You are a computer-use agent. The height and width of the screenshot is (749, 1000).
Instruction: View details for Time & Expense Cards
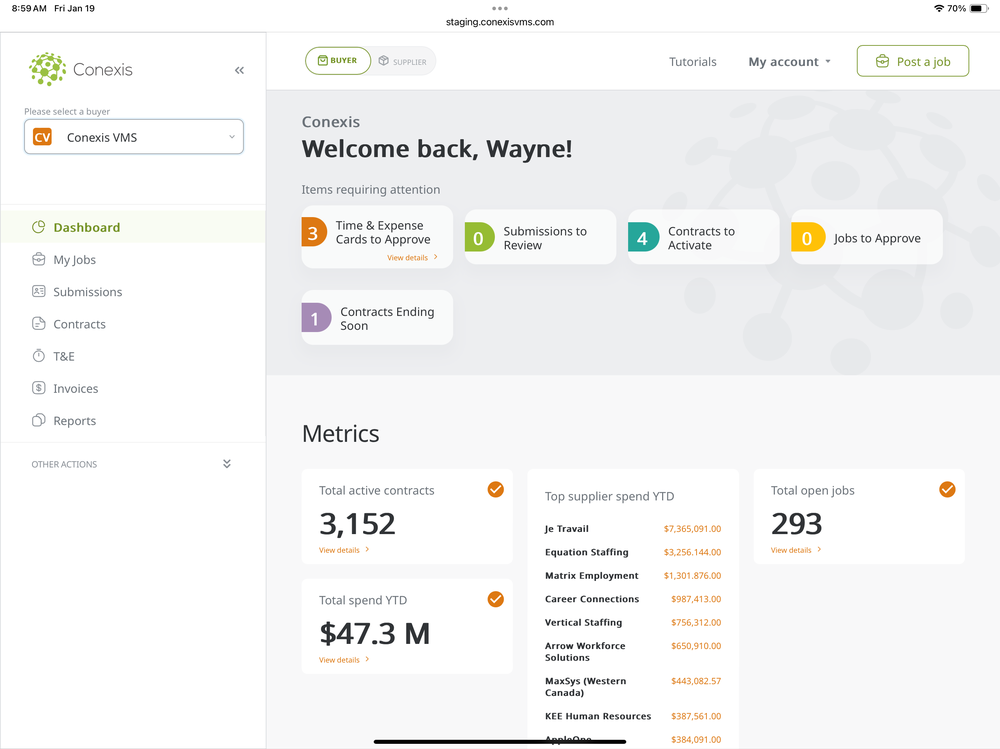tap(412, 258)
